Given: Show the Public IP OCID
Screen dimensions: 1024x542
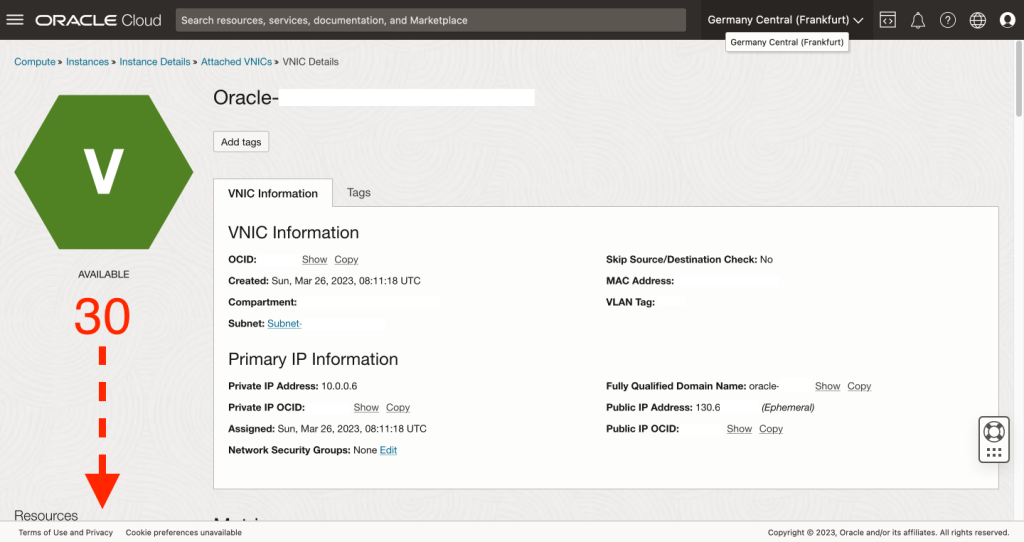Looking at the screenshot, I should (739, 429).
